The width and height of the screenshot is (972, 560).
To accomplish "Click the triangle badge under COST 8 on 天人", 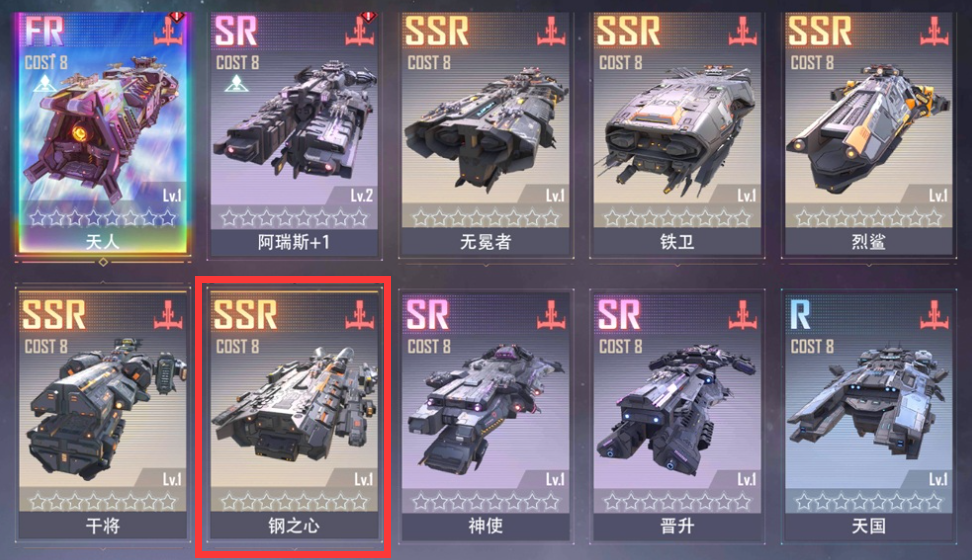I will [45, 84].
